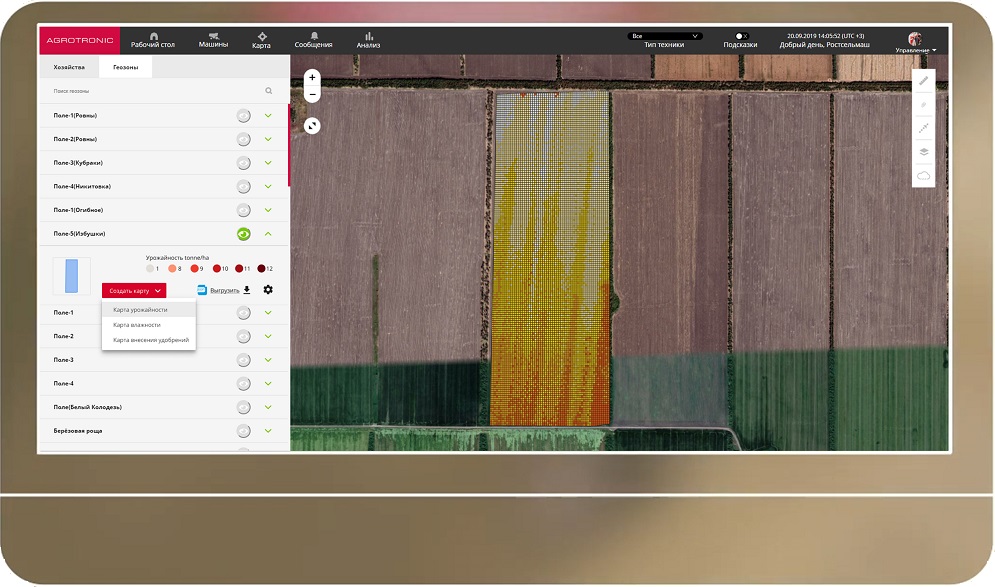Open settings gear for Поле-5(Избушки)
Screen dimensions: 995x587
coord(268,290)
